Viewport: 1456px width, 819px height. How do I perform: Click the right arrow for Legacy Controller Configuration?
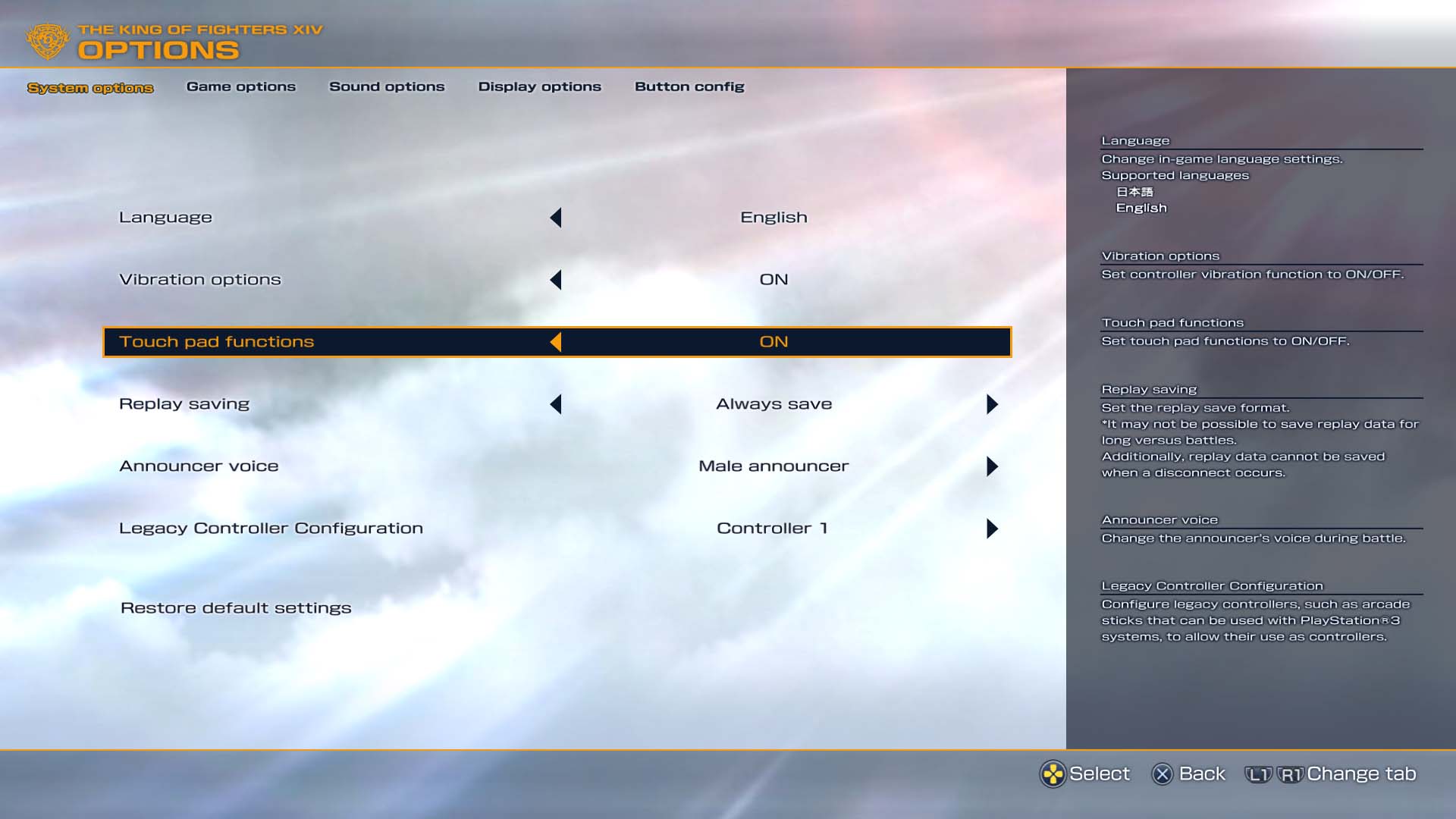pos(992,529)
